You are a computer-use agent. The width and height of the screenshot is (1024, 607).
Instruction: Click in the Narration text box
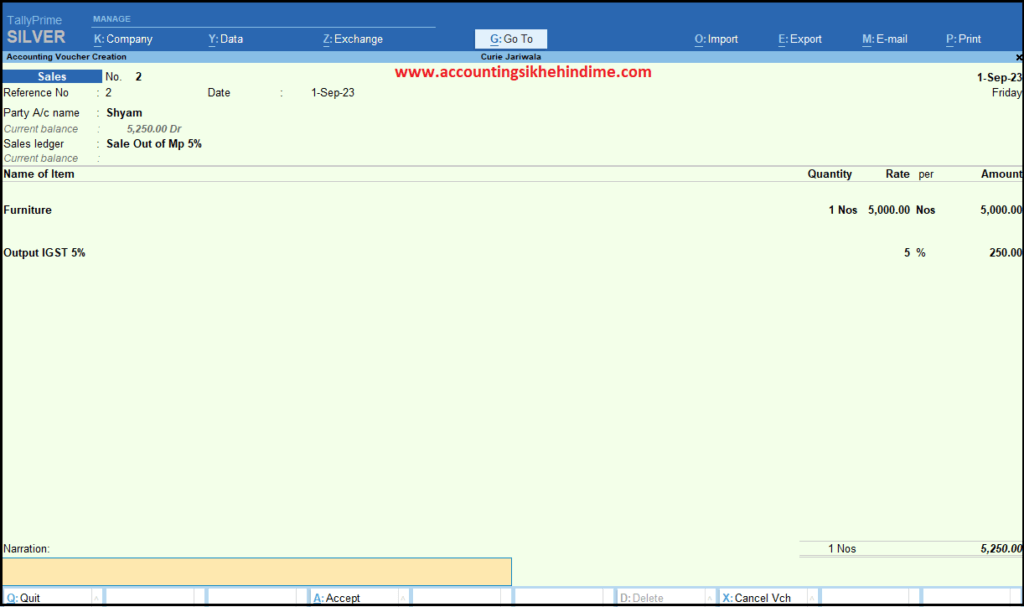point(257,571)
